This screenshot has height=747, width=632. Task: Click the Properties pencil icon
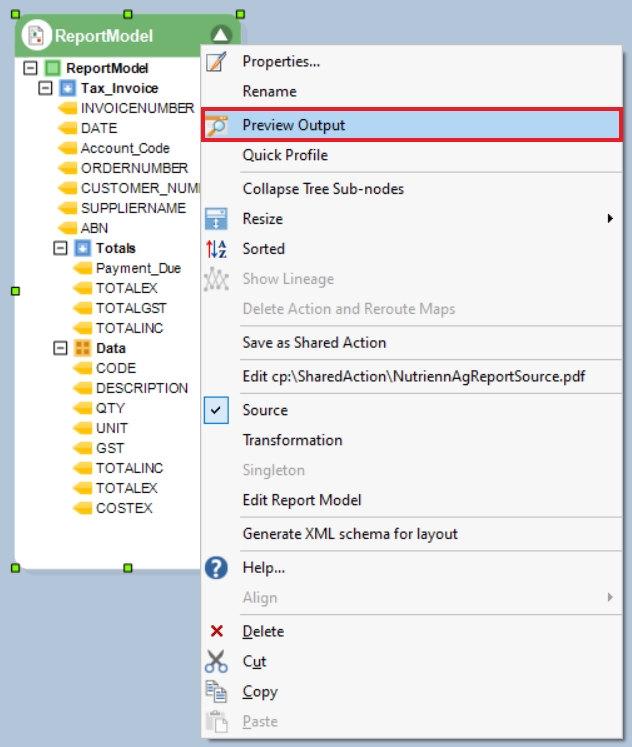(x=216, y=62)
